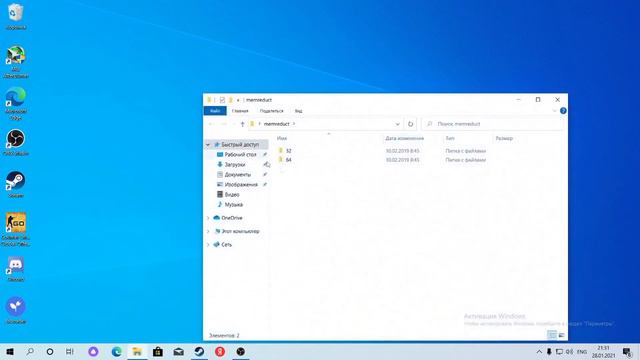Select Видео in navigation pane

click(232, 195)
